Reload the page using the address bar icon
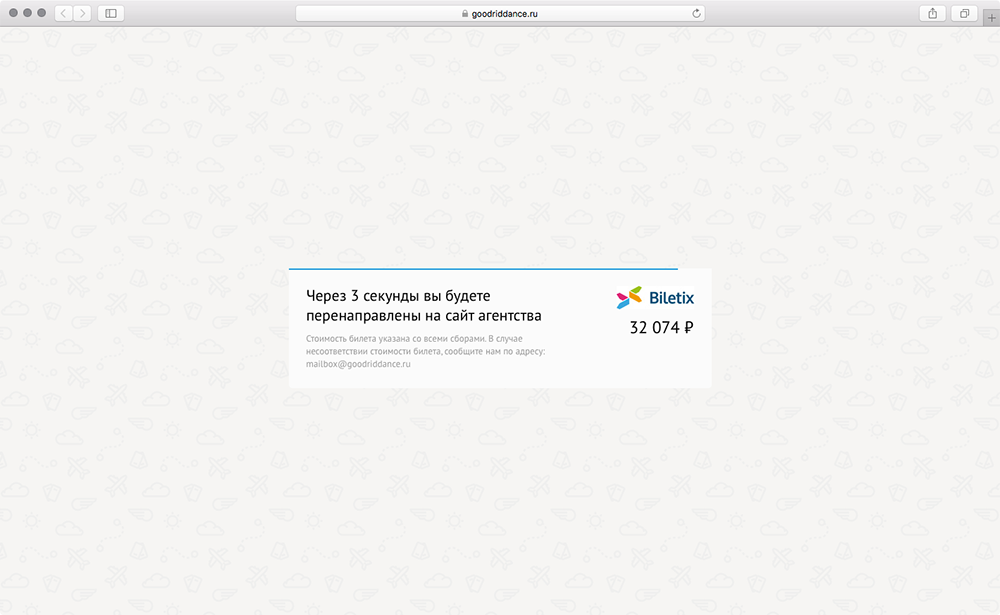Image resolution: width=1000 pixels, height=615 pixels. [696, 13]
